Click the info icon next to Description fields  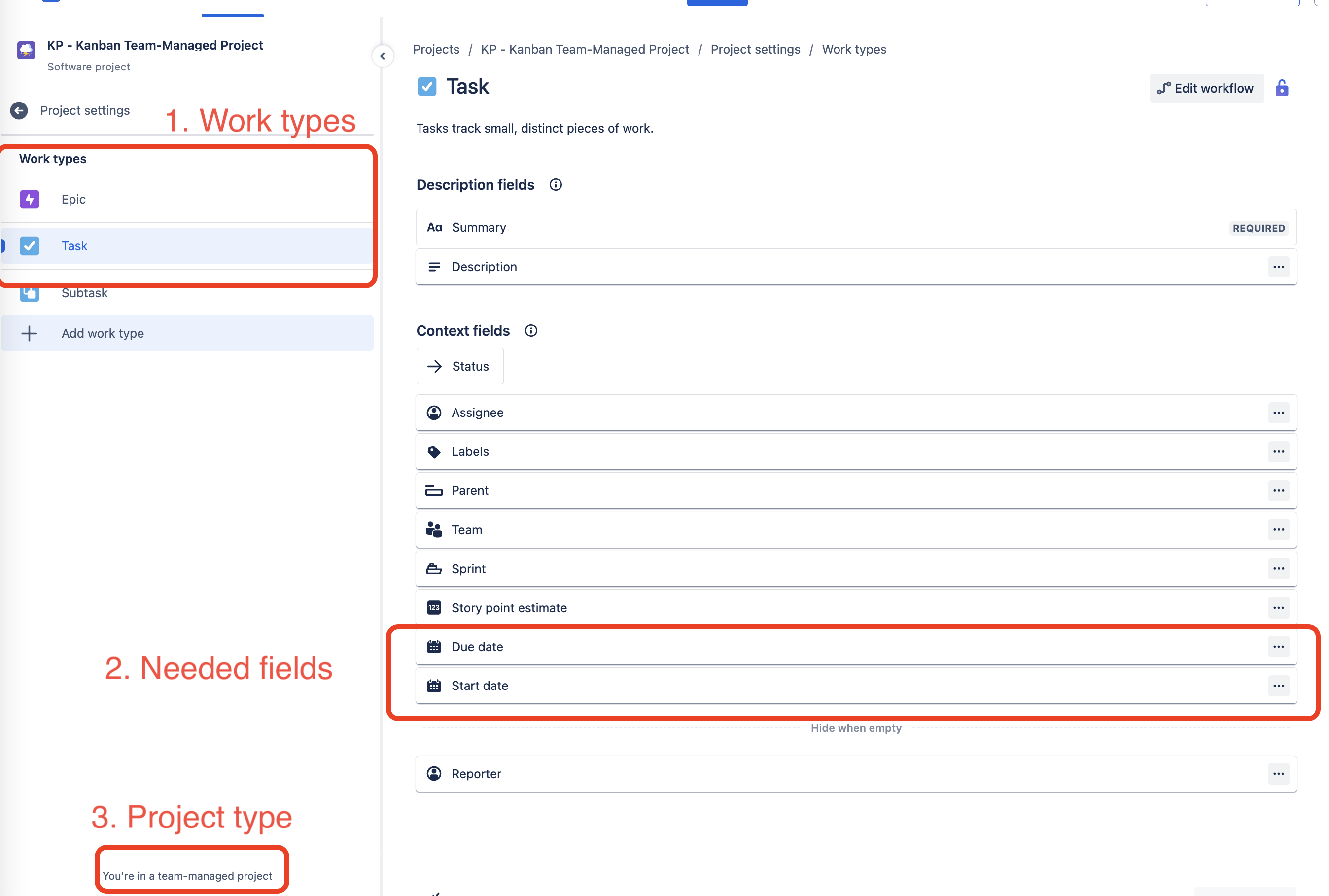556,185
